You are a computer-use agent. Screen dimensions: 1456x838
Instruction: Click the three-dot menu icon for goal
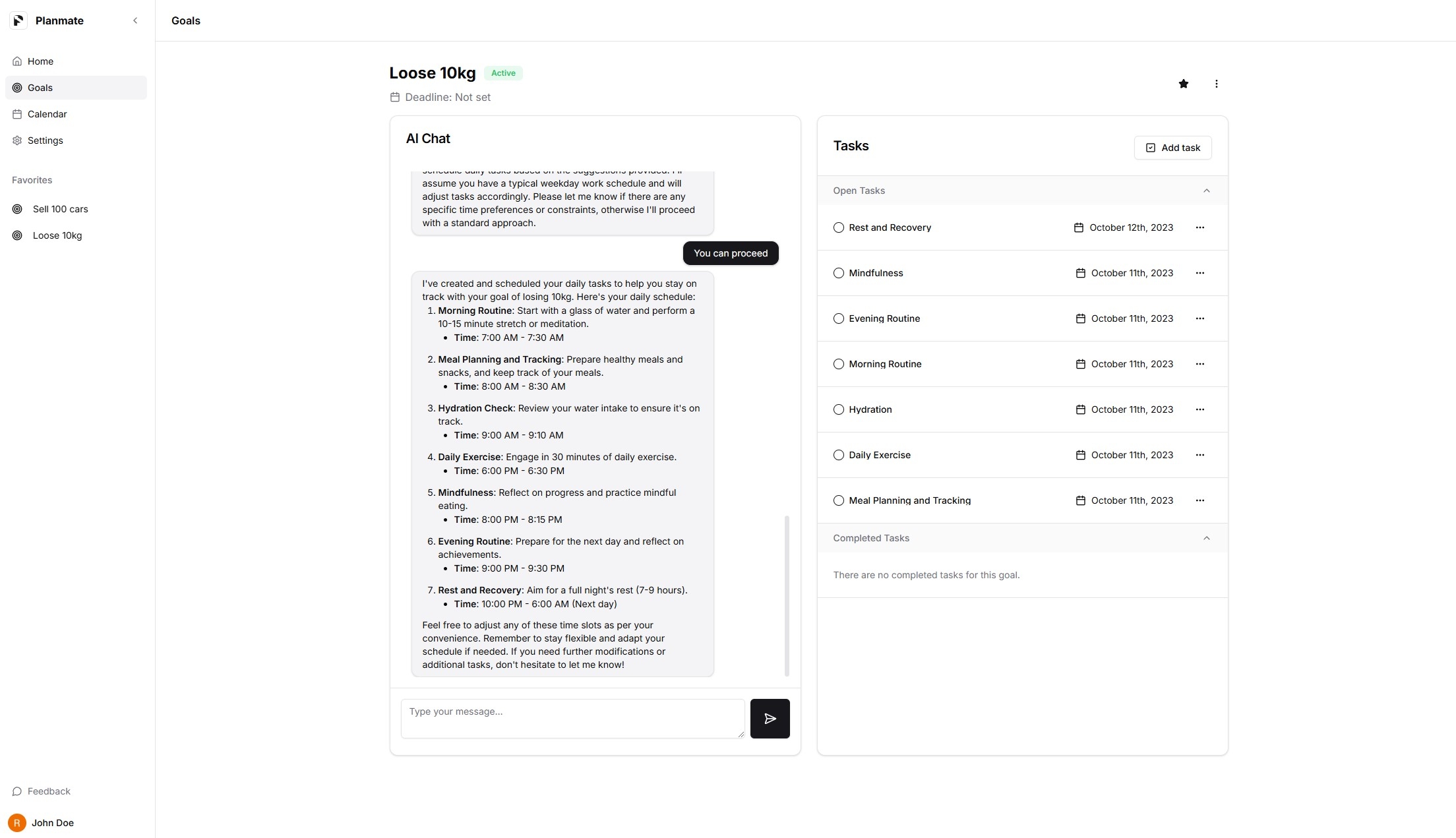coord(1217,84)
